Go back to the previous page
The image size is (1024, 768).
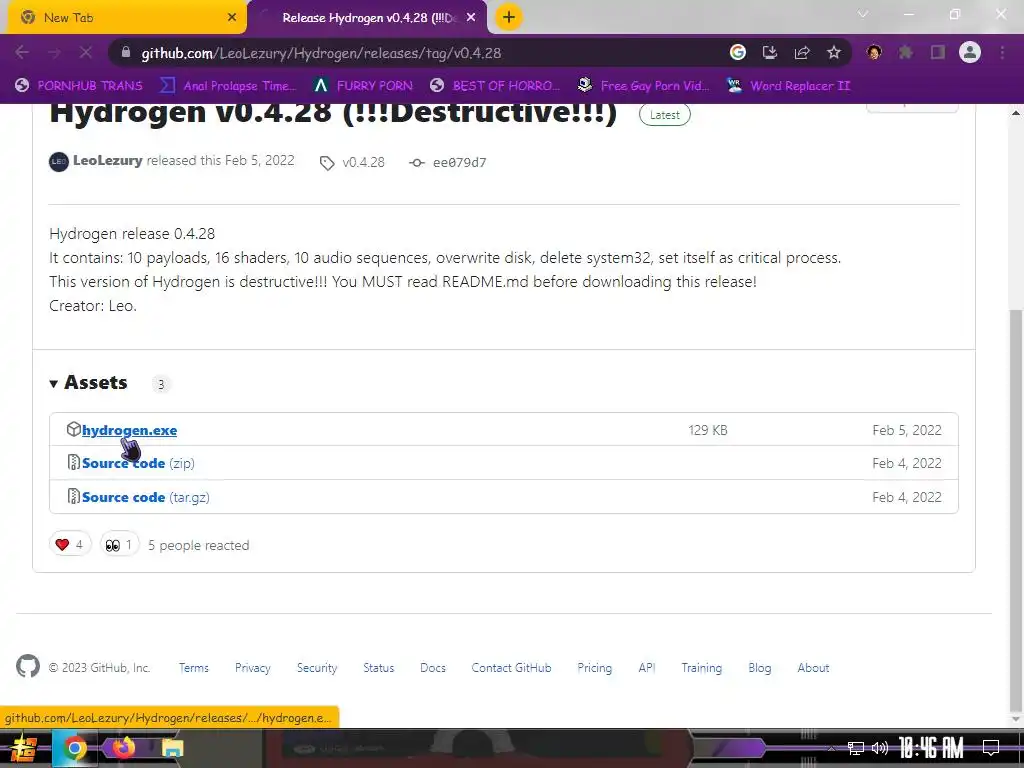[x=22, y=52]
